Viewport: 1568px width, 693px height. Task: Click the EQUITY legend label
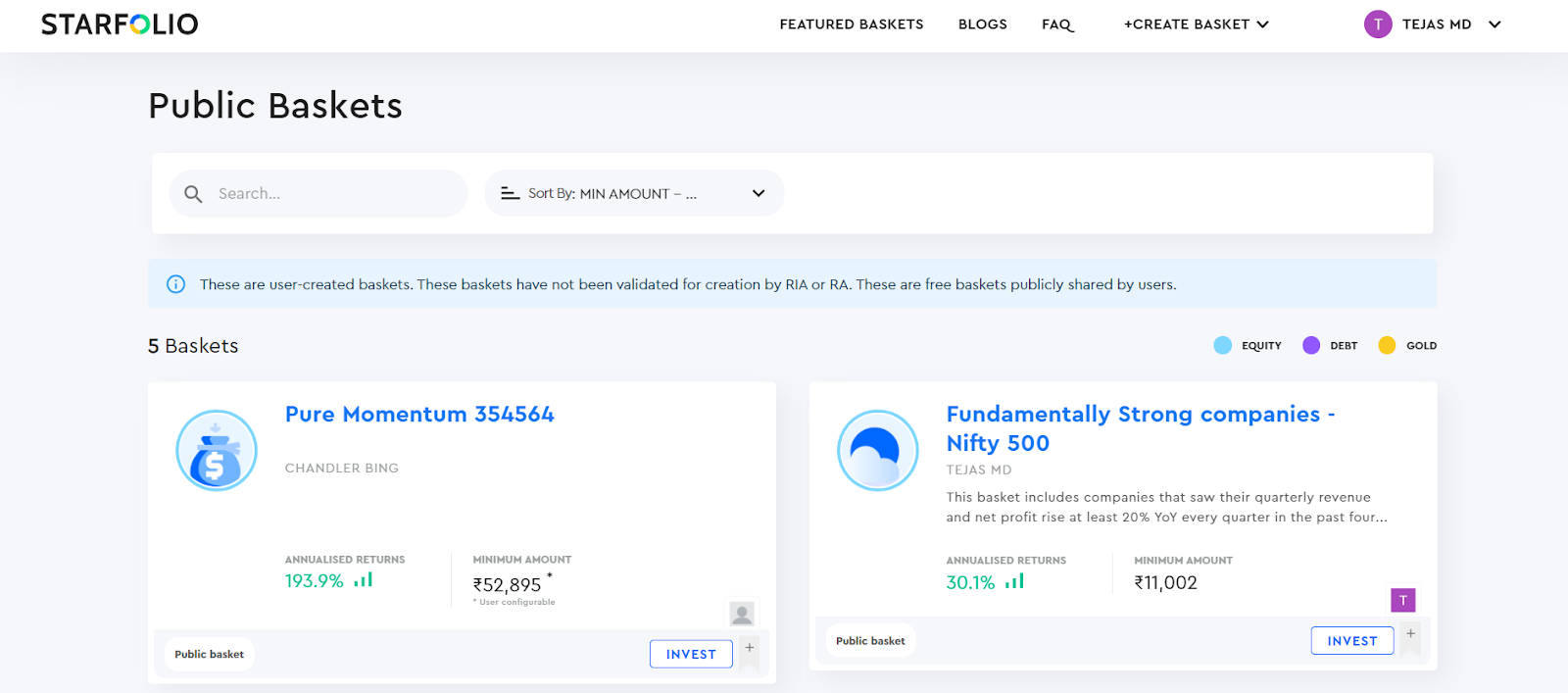[1261, 346]
